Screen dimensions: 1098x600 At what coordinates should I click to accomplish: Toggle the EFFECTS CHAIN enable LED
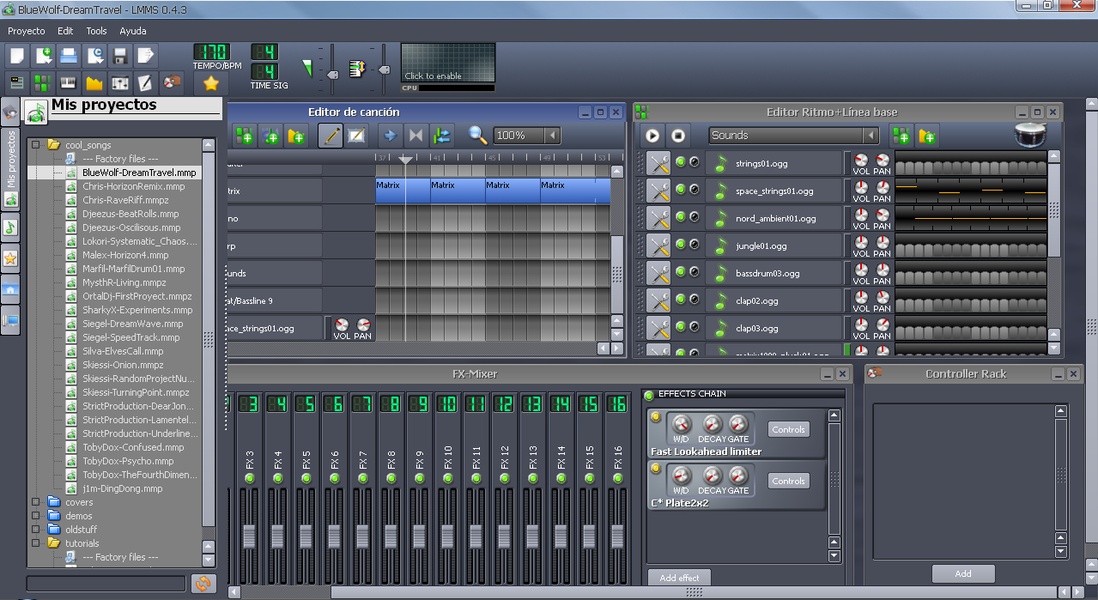(649, 395)
